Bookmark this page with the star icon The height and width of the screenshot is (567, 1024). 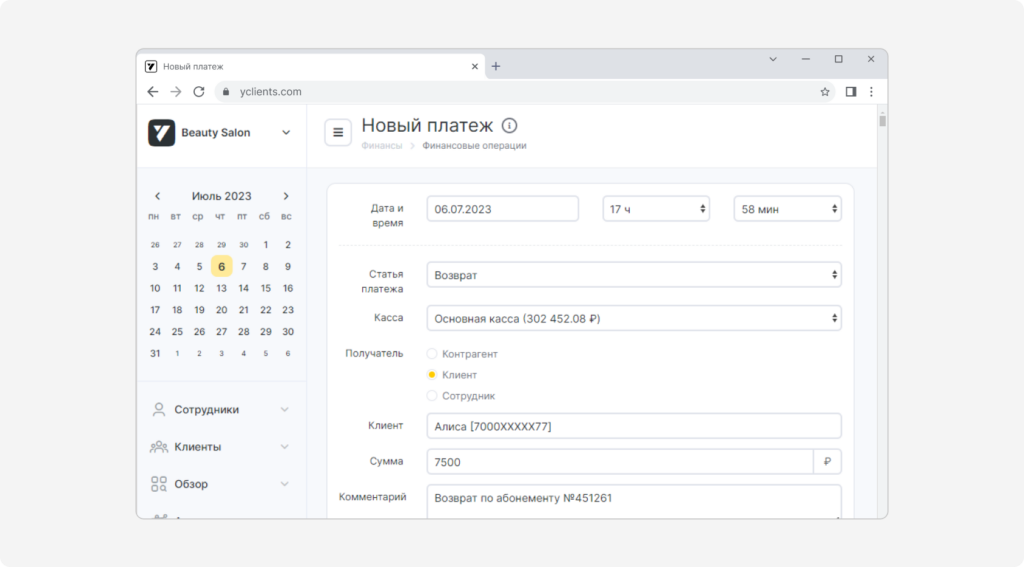pos(825,91)
